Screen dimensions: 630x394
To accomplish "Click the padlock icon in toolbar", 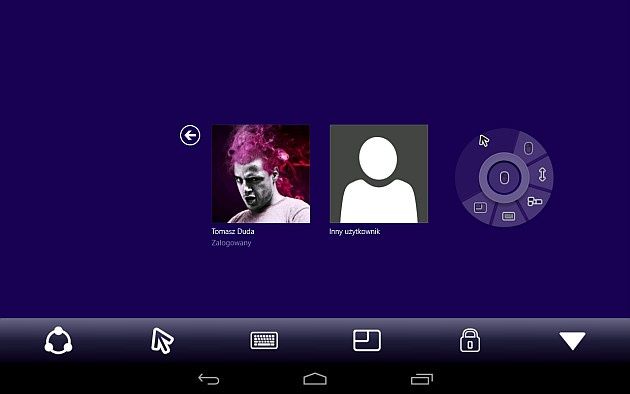I will pyautogui.click(x=470, y=341).
